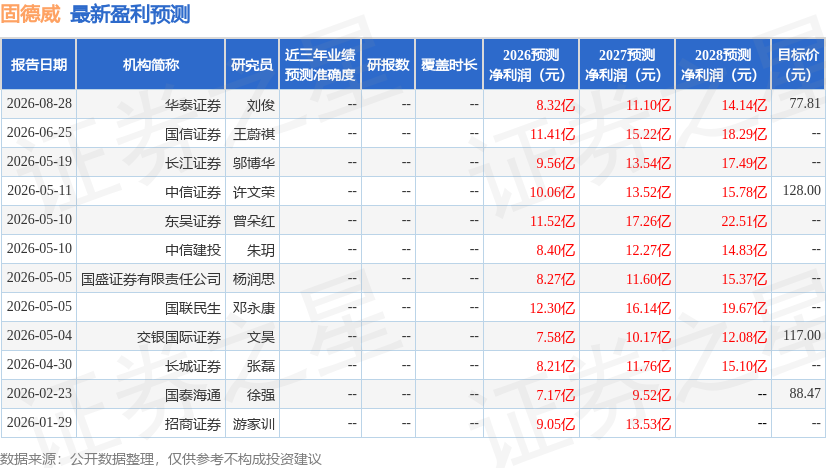Click the 目标价 column header
The height and width of the screenshot is (468, 826).
pos(798,64)
